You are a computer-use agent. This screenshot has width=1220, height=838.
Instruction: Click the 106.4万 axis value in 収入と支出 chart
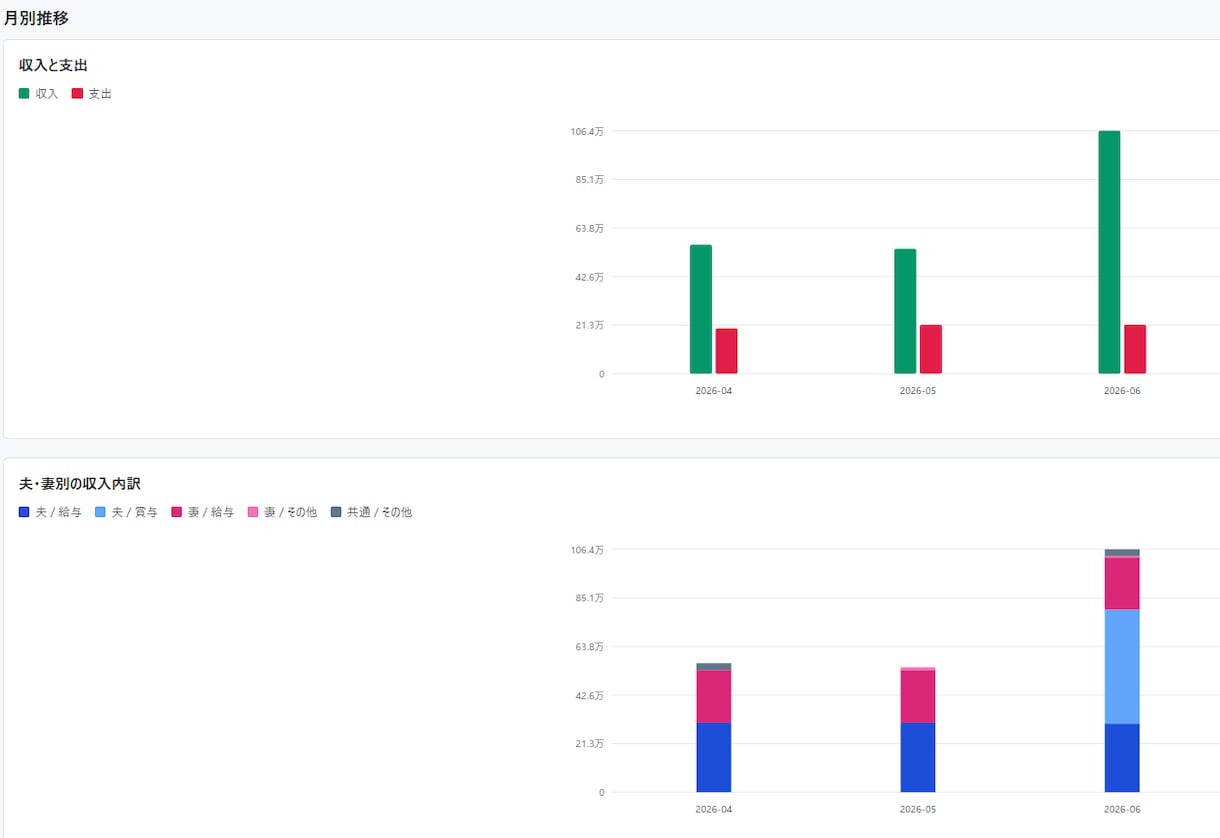[587, 131]
